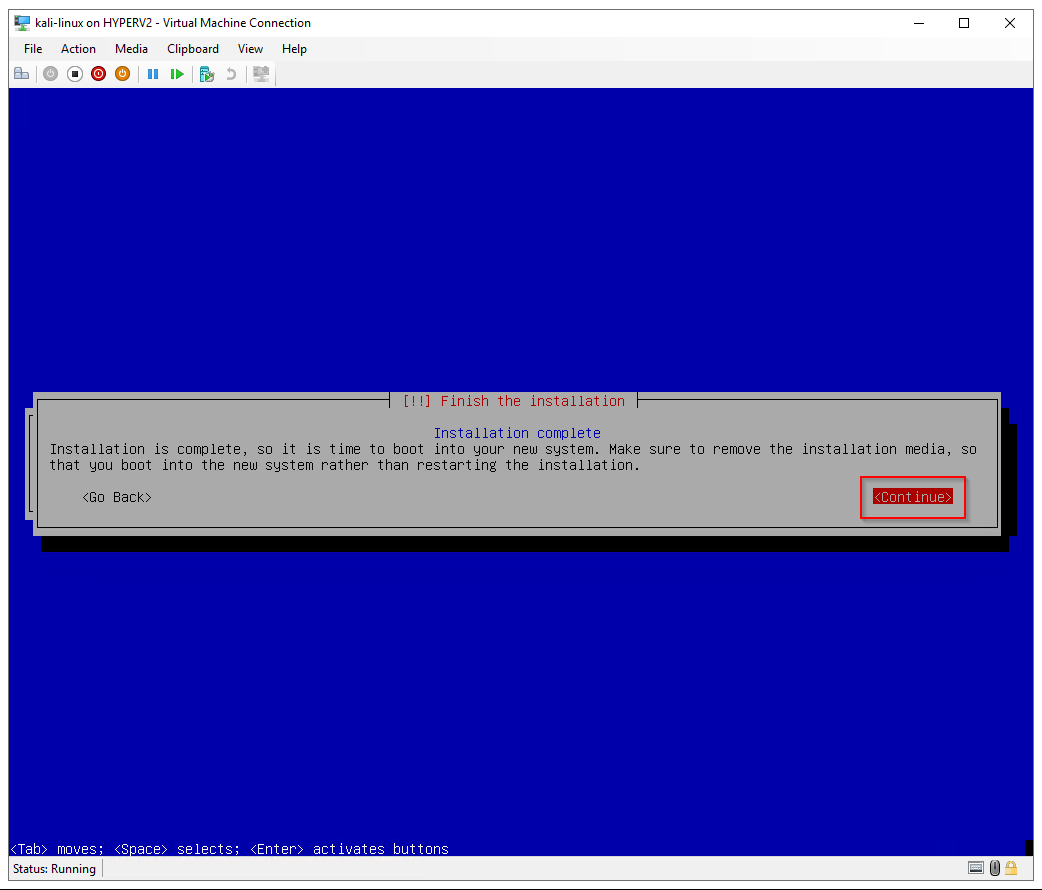Click the Enhanced Session toolbar icon
Screen dimensions: 1042x890
coord(261,74)
